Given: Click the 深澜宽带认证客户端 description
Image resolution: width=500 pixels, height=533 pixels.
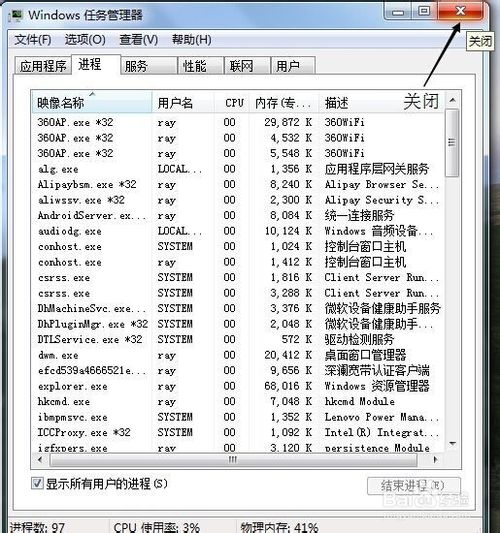Looking at the screenshot, I should 377,370.
